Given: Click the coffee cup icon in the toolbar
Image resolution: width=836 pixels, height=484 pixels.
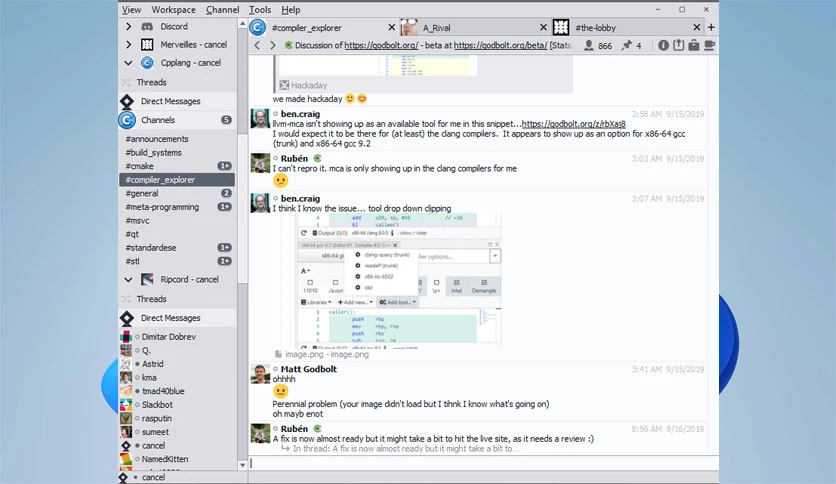Looking at the screenshot, I should (709, 45).
